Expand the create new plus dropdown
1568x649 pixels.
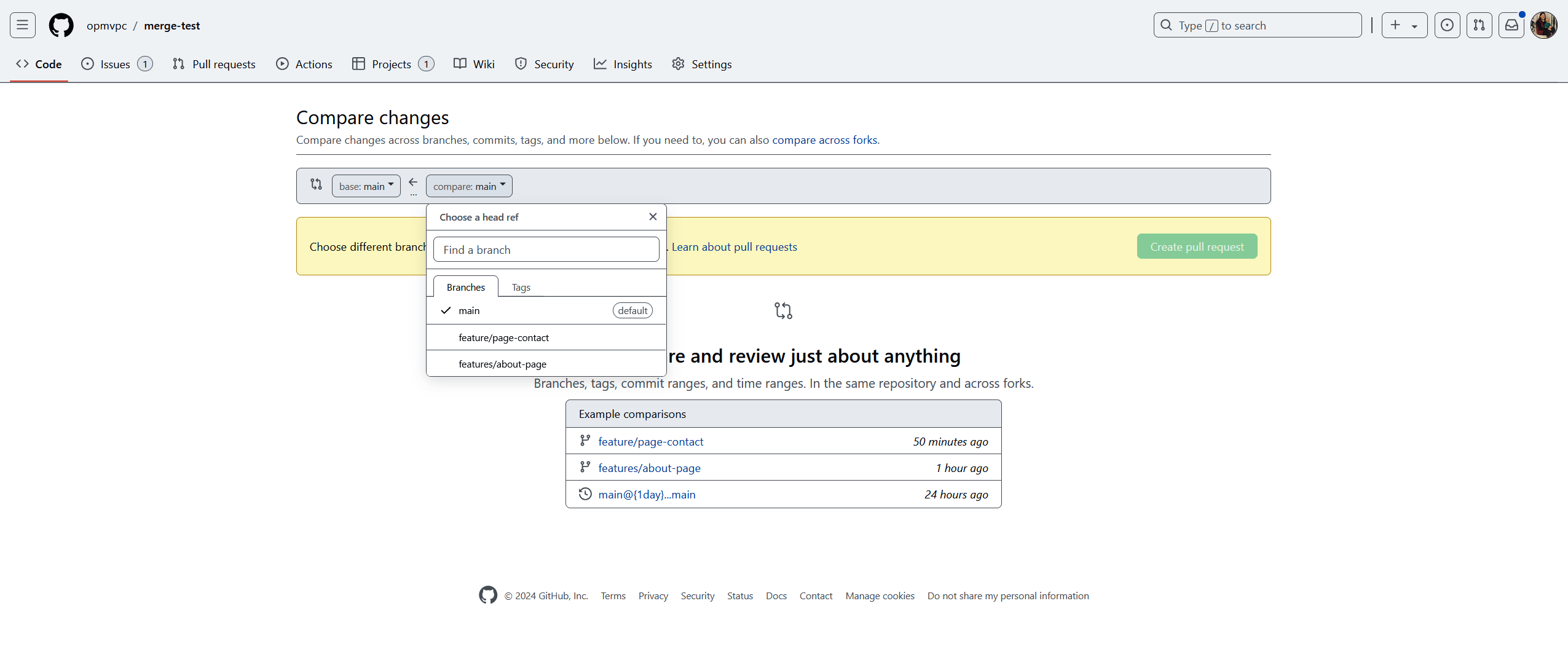click(1404, 25)
